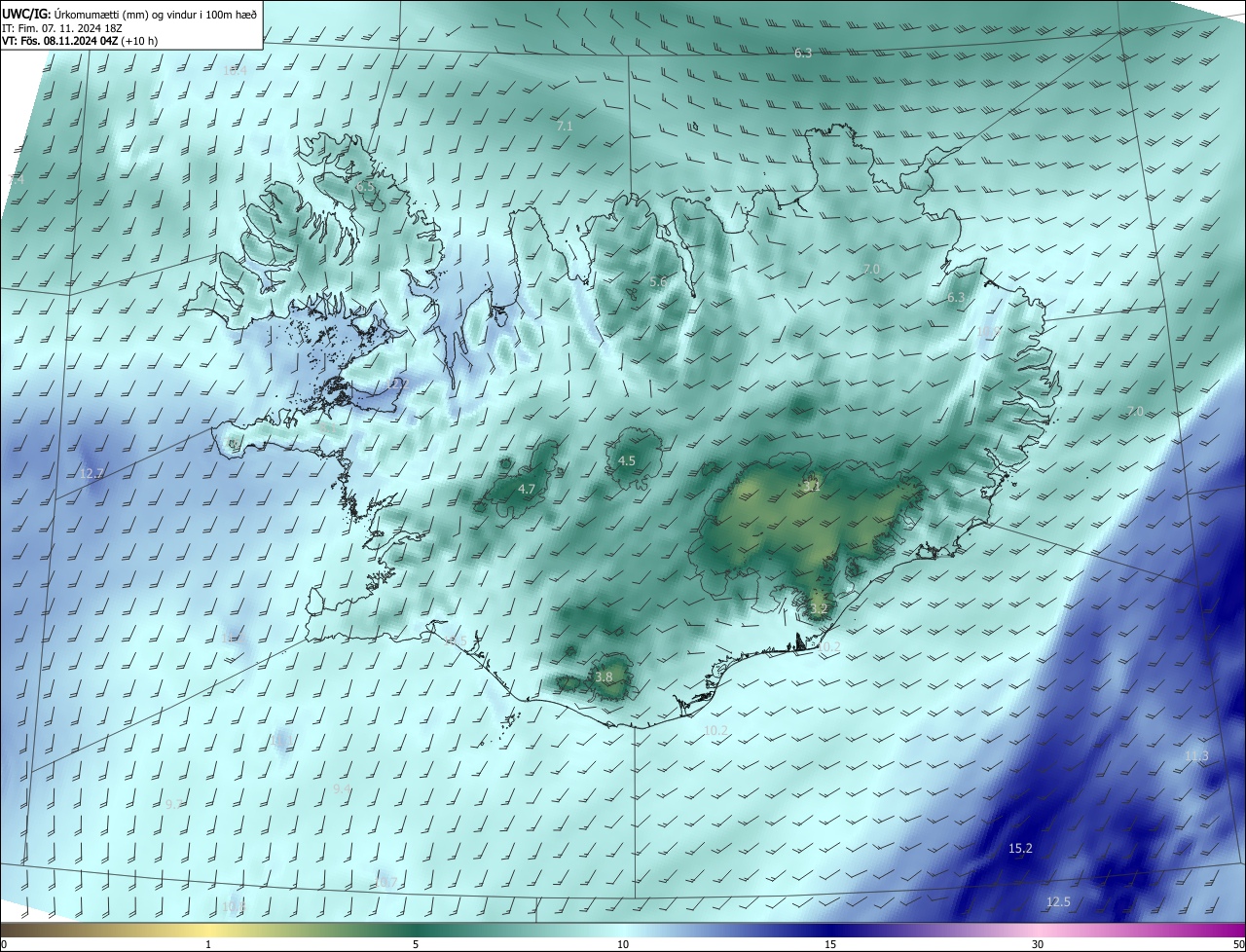Click the colorbar tick label 15
The image size is (1246, 952).
830,945
